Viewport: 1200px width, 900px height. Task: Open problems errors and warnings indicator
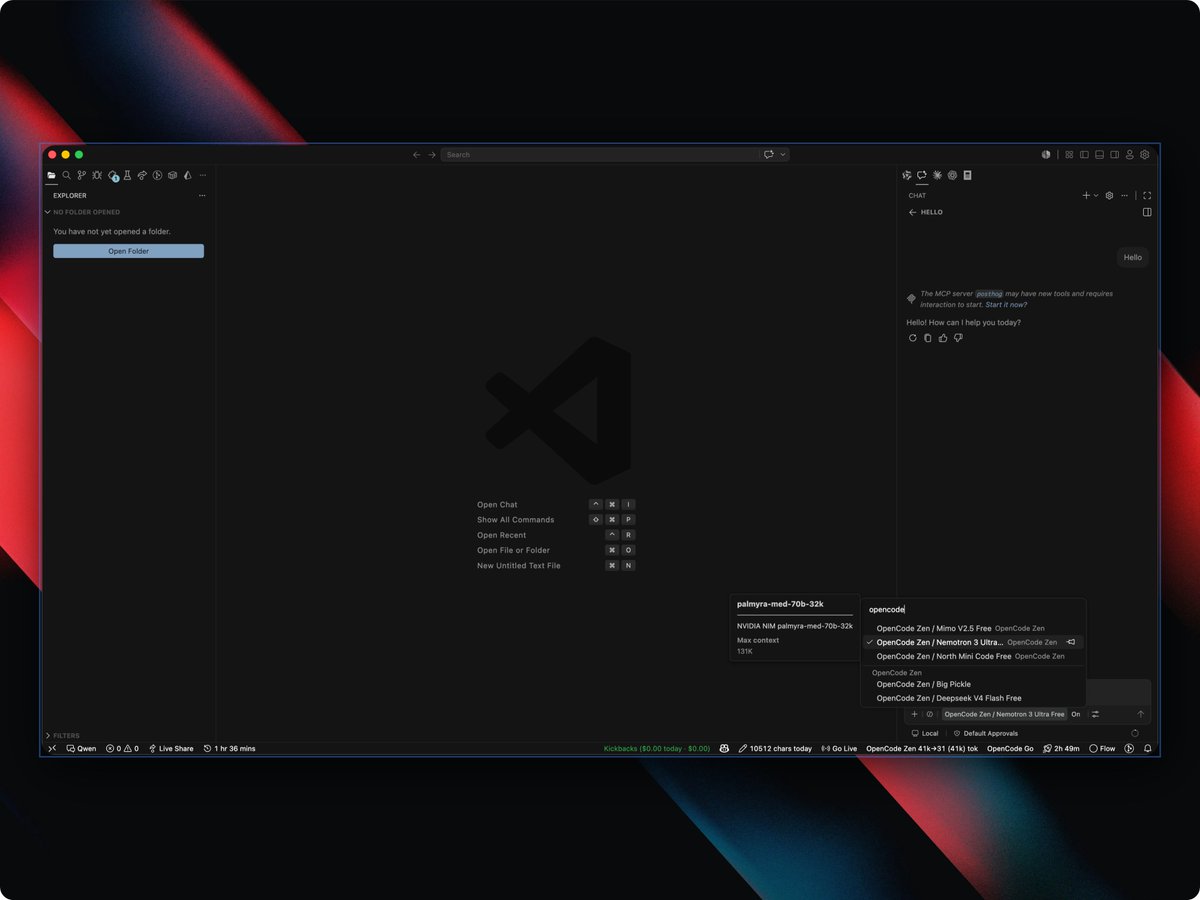122,748
